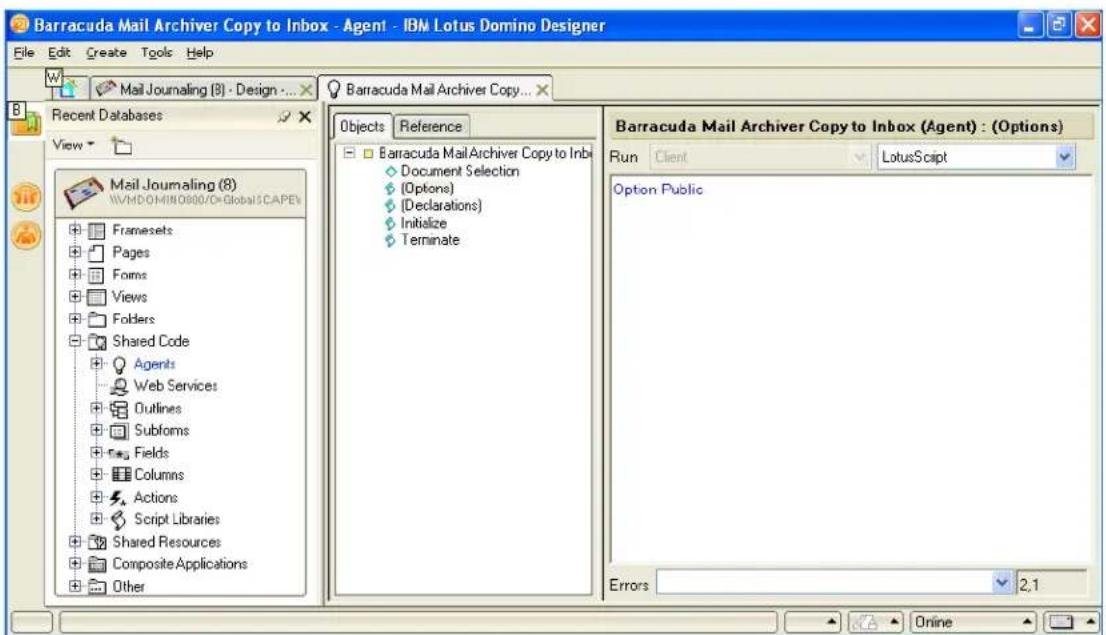Expand the Fields node
The height and width of the screenshot is (635, 1106).
[x=97, y=452]
